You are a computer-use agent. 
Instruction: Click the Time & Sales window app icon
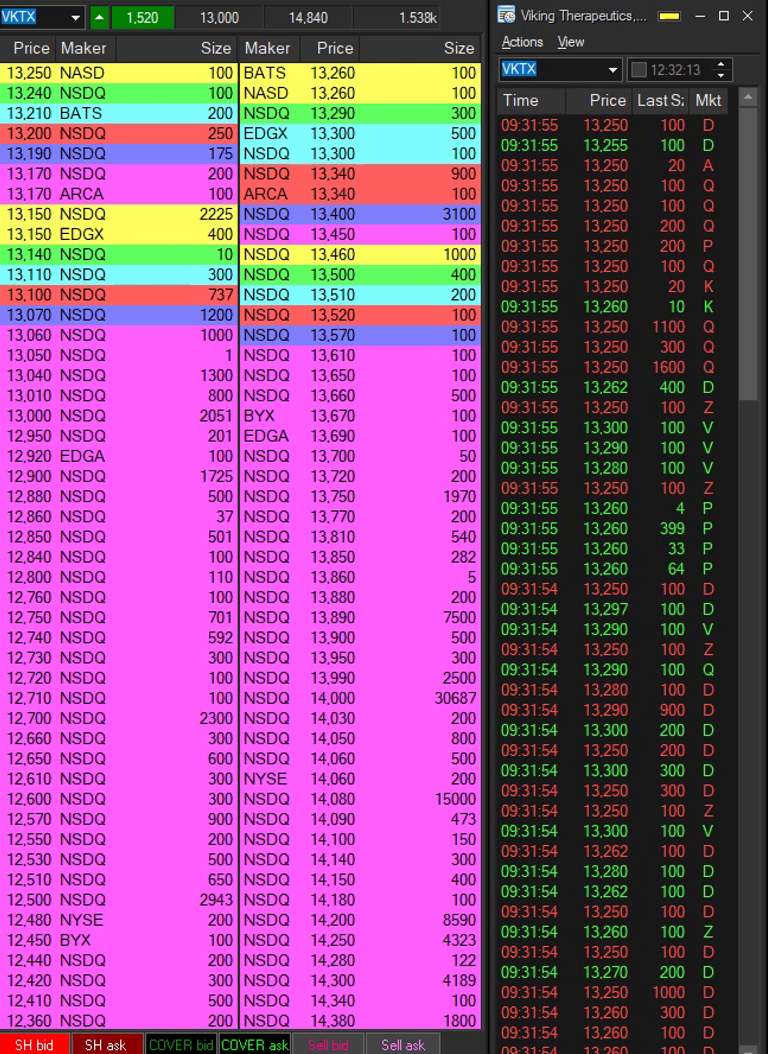[x=507, y=15]
